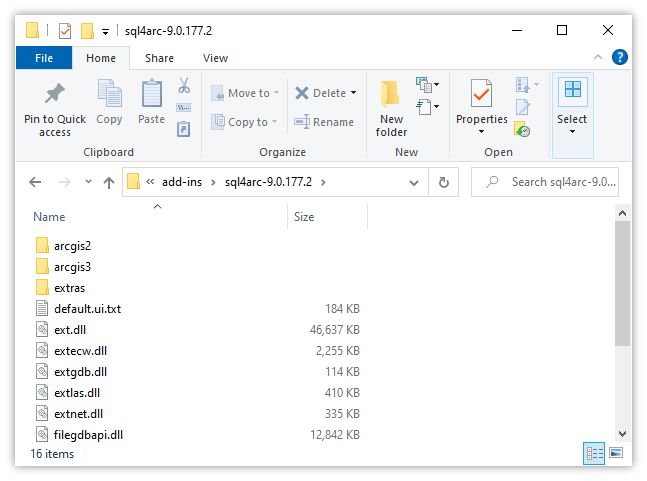Viewport: 647px width, 481px height.
Task: Open the Customize Quick Access Toolbar dropdown
Action: 106,32
